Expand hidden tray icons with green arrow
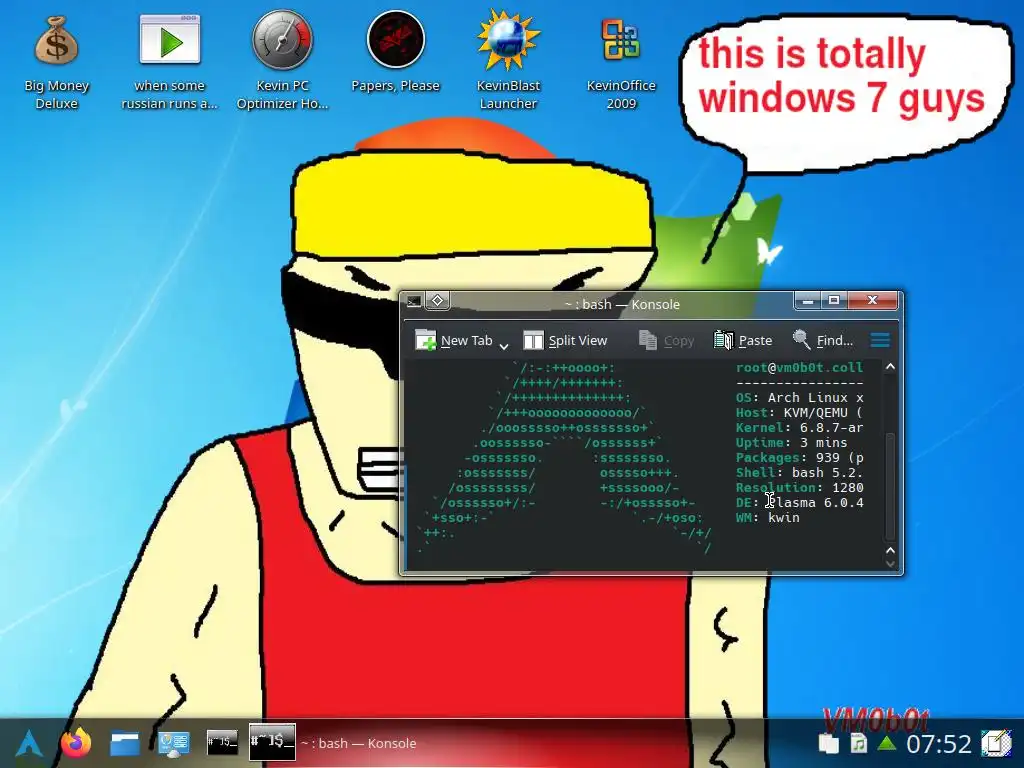This screenshot has height=768, width=1024. (886, 743)
